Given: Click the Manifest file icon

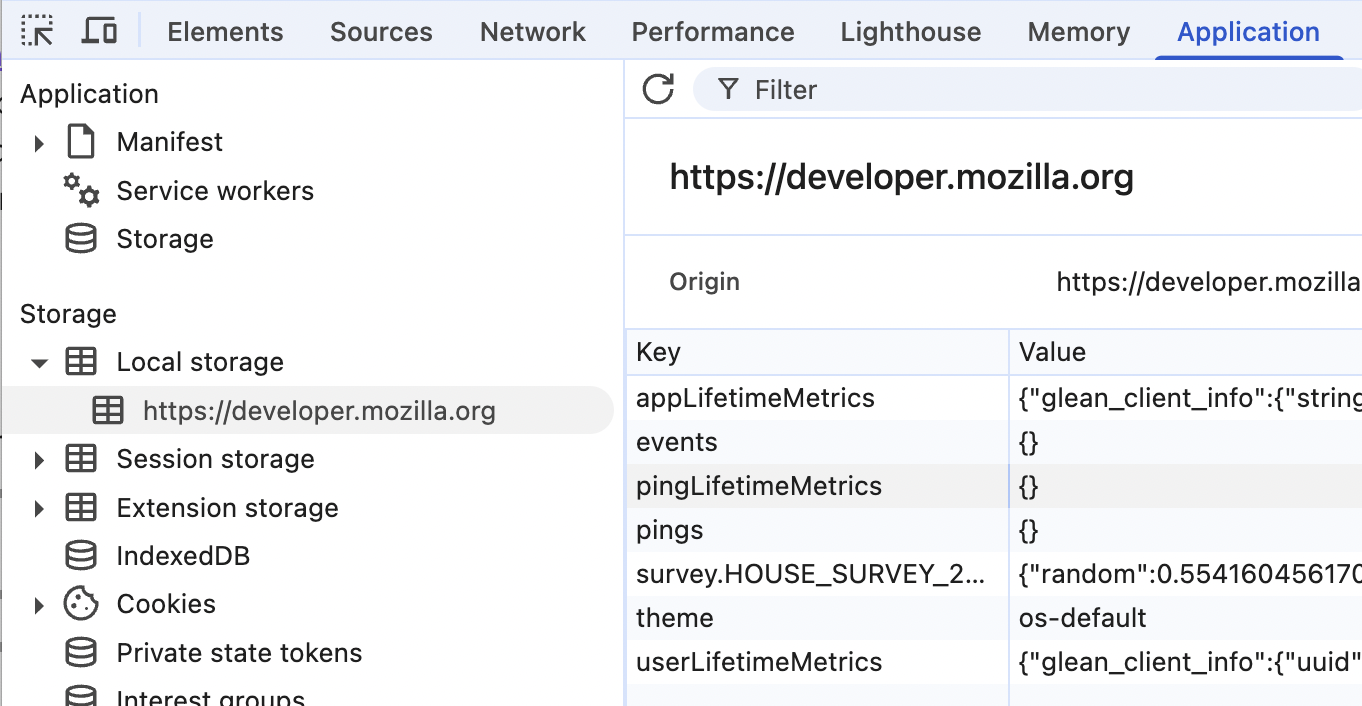Looking at the screenshot, I should [x=81, y=142].
